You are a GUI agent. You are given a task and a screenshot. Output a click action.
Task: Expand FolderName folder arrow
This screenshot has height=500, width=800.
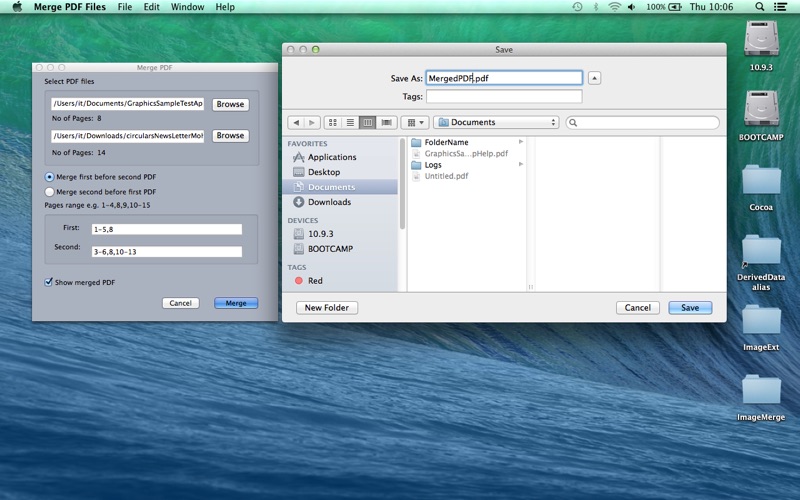coord(521,142)
